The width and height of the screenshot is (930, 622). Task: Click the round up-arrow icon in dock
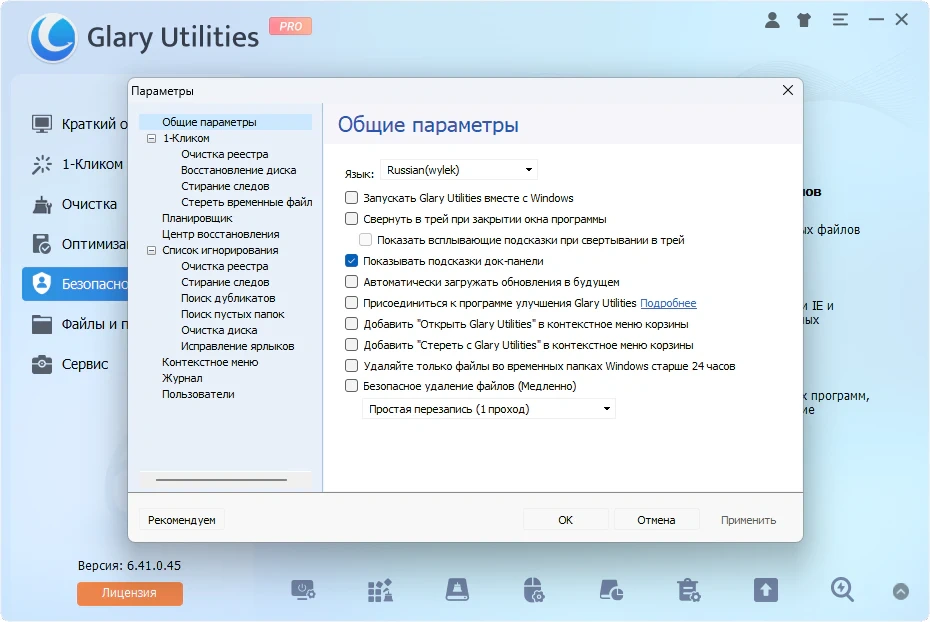tap(900, 591)
